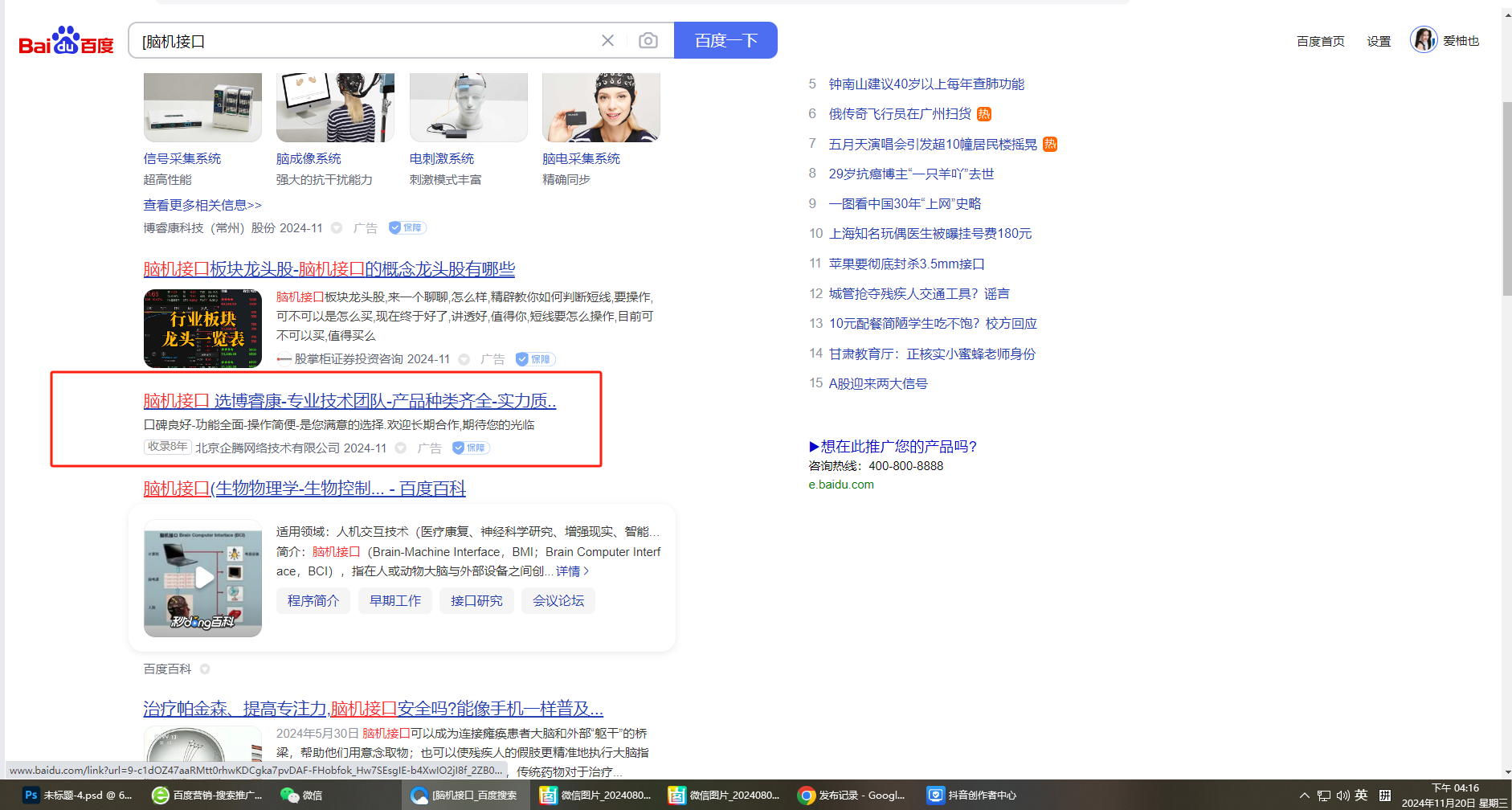Click the camera image search icon
1512x810 pixels.
coord(648,41)
